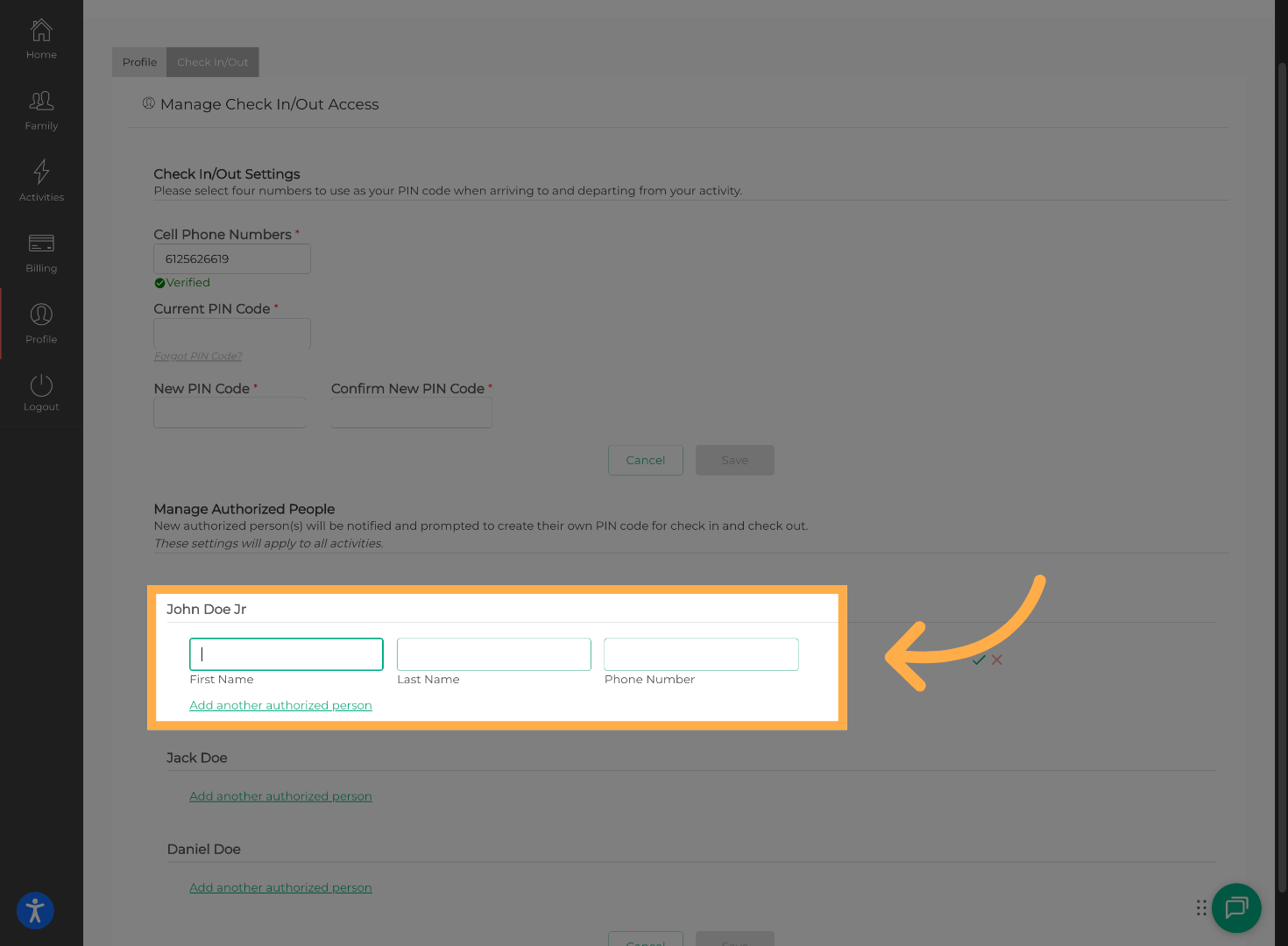Discard John Doe Jr entry with the red X
Viewport: 1288px width, 946px height.
tap(996, 660)
